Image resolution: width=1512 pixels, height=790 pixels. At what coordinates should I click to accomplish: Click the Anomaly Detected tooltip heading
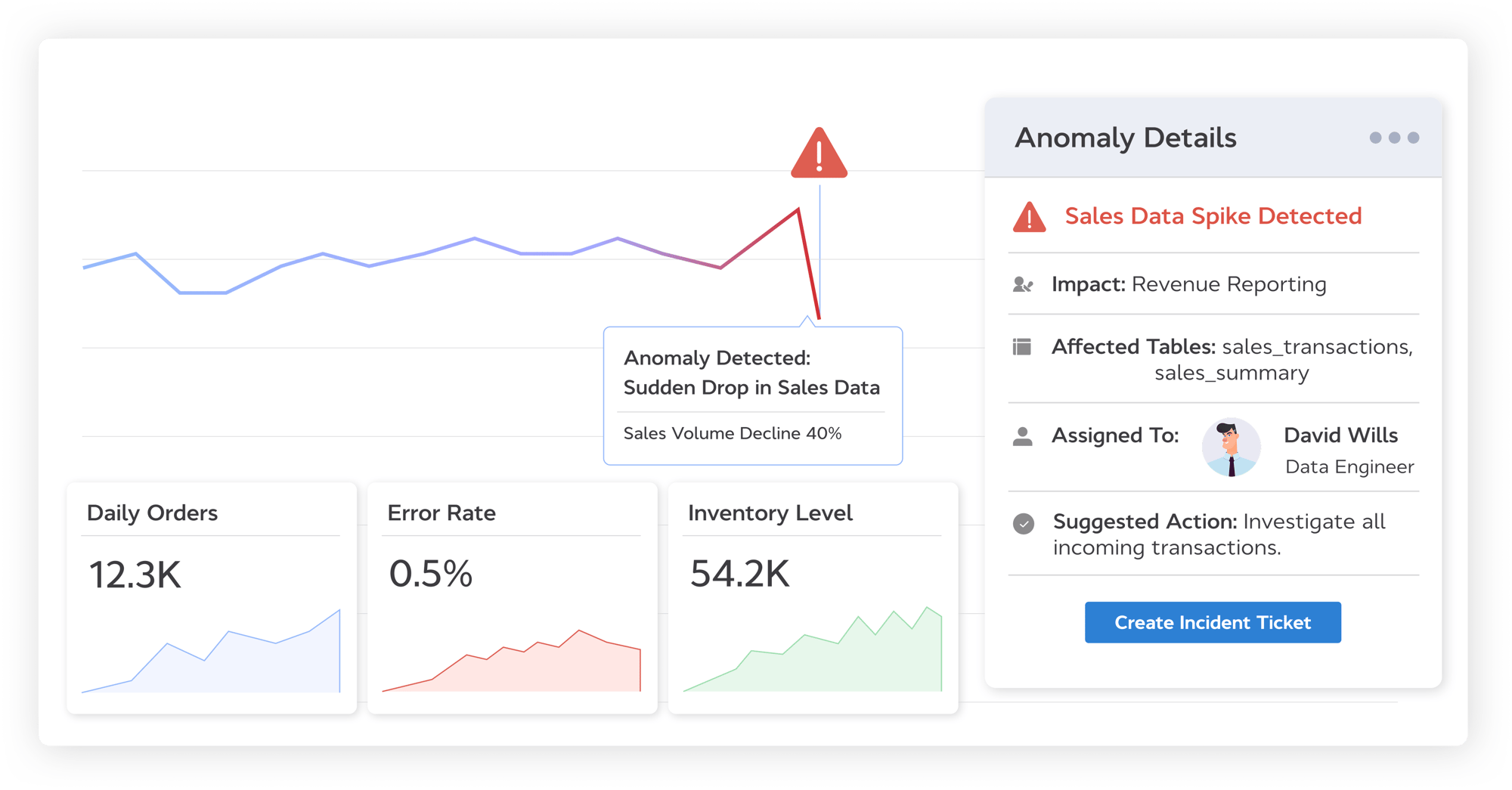(x=751, y=373)
